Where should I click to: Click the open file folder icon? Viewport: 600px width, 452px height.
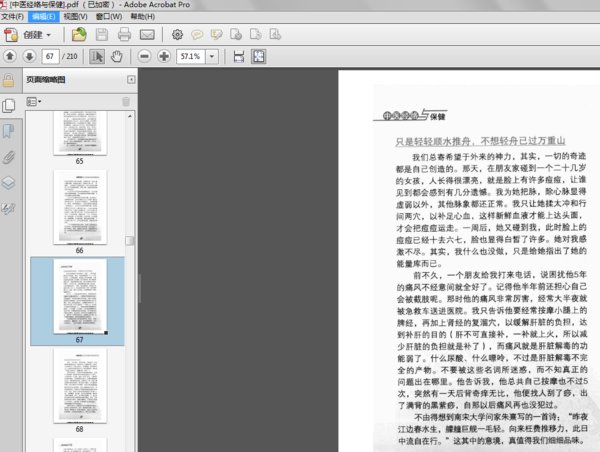[x=79, y=35]
